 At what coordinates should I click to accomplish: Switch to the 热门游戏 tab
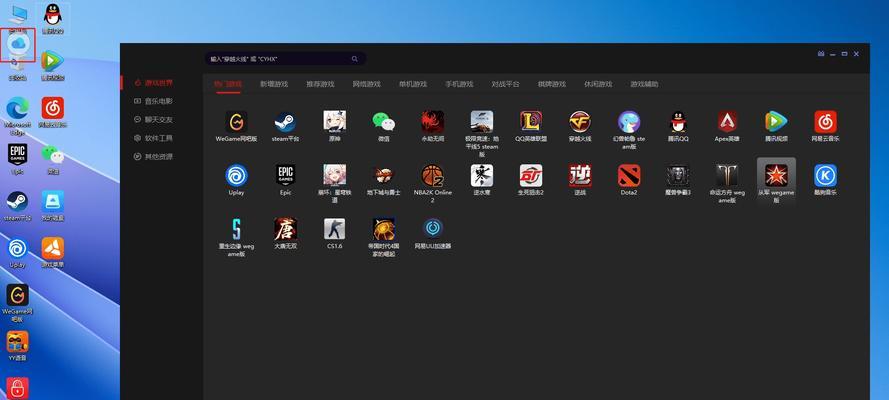[x=228, y=84]
